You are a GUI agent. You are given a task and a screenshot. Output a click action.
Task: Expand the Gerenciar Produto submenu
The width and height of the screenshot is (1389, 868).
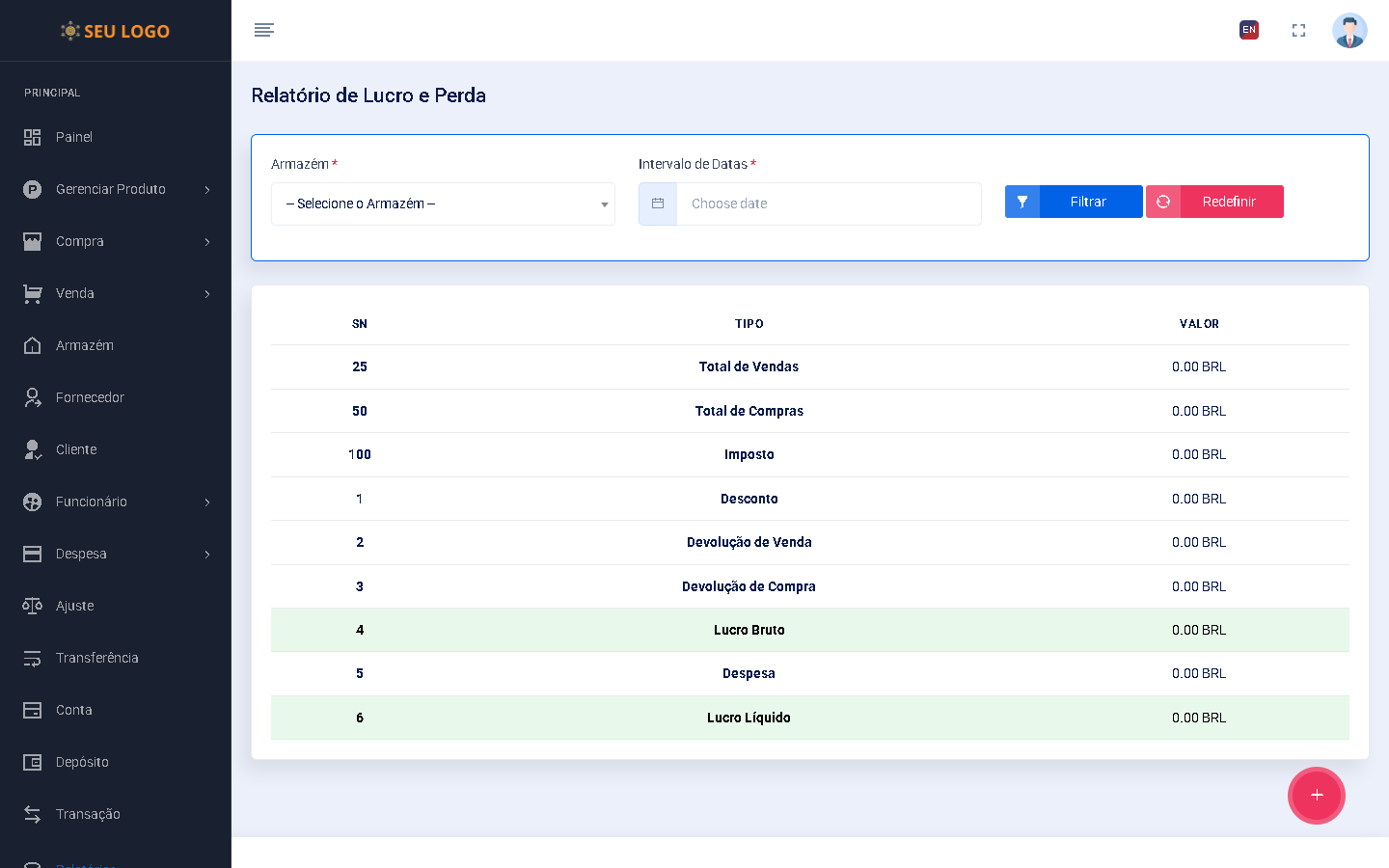pyautogui.click(x=116, y=189)
